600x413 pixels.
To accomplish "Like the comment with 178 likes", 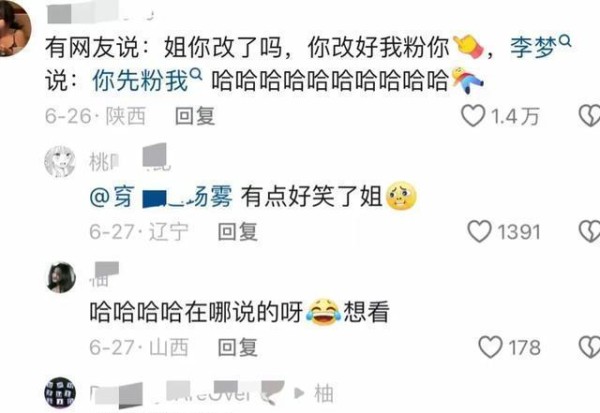I will click(x=491, y=347).
